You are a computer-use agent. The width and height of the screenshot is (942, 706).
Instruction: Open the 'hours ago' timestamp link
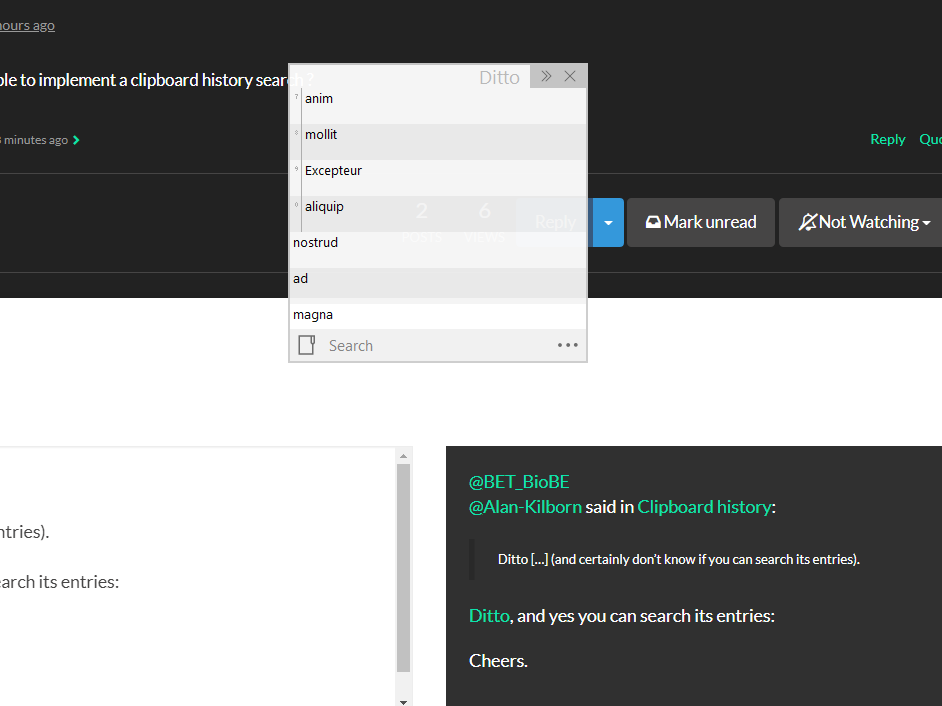[27, 25]
